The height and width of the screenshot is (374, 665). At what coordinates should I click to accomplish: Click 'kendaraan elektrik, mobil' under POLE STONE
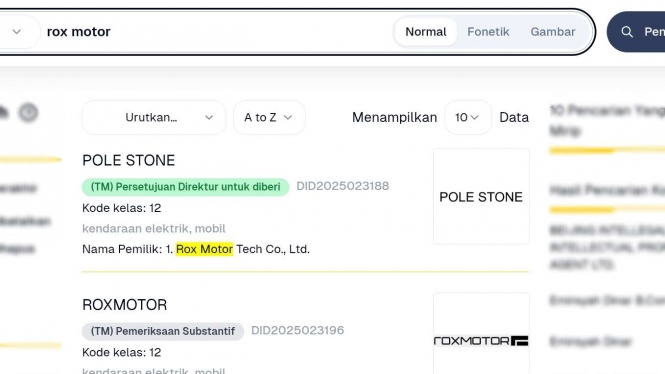[x=154, y=229]
